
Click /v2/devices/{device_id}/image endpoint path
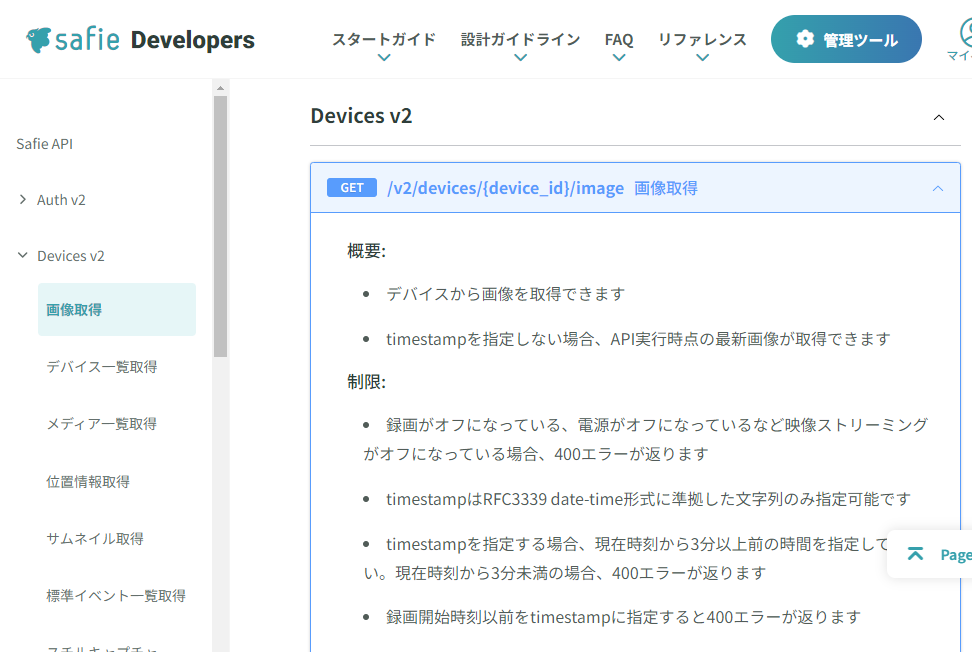505,188
